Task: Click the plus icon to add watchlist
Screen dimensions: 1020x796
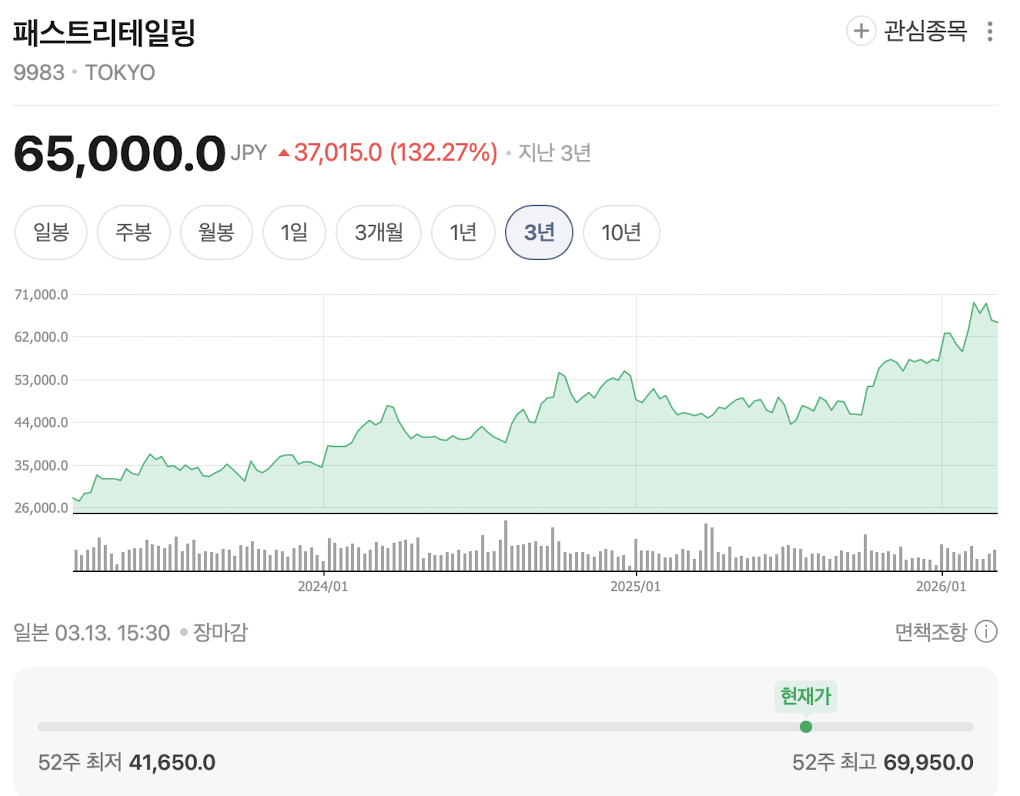Action: (x=861, y=31)
